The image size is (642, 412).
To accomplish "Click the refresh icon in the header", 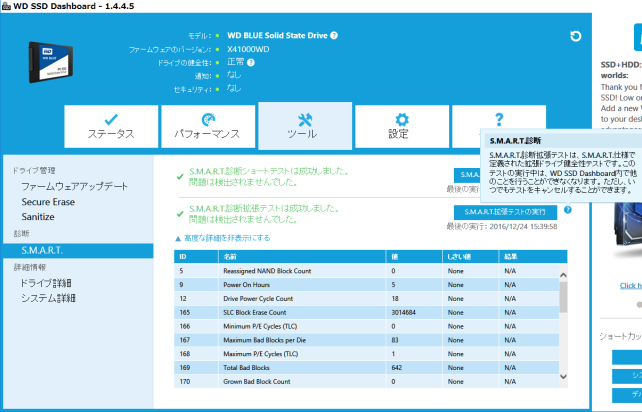I will [575, 37].
